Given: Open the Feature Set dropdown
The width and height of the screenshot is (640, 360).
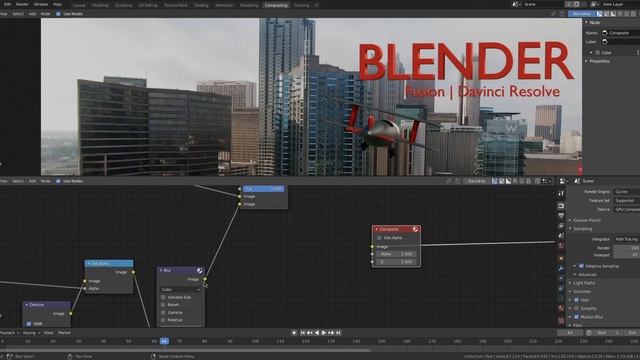Looking at the screenshot, I should pyautogui.click(x=627, y=200).
